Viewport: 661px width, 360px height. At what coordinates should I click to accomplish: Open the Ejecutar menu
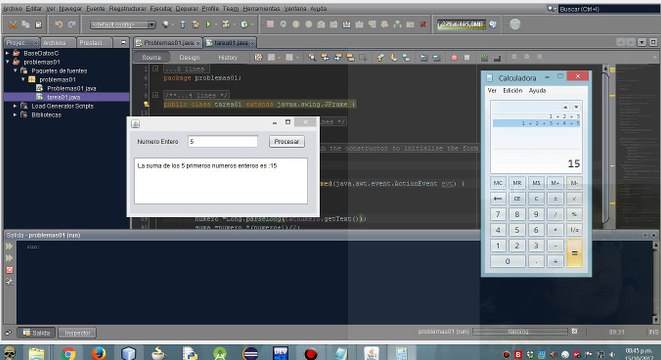click(161, 8)
